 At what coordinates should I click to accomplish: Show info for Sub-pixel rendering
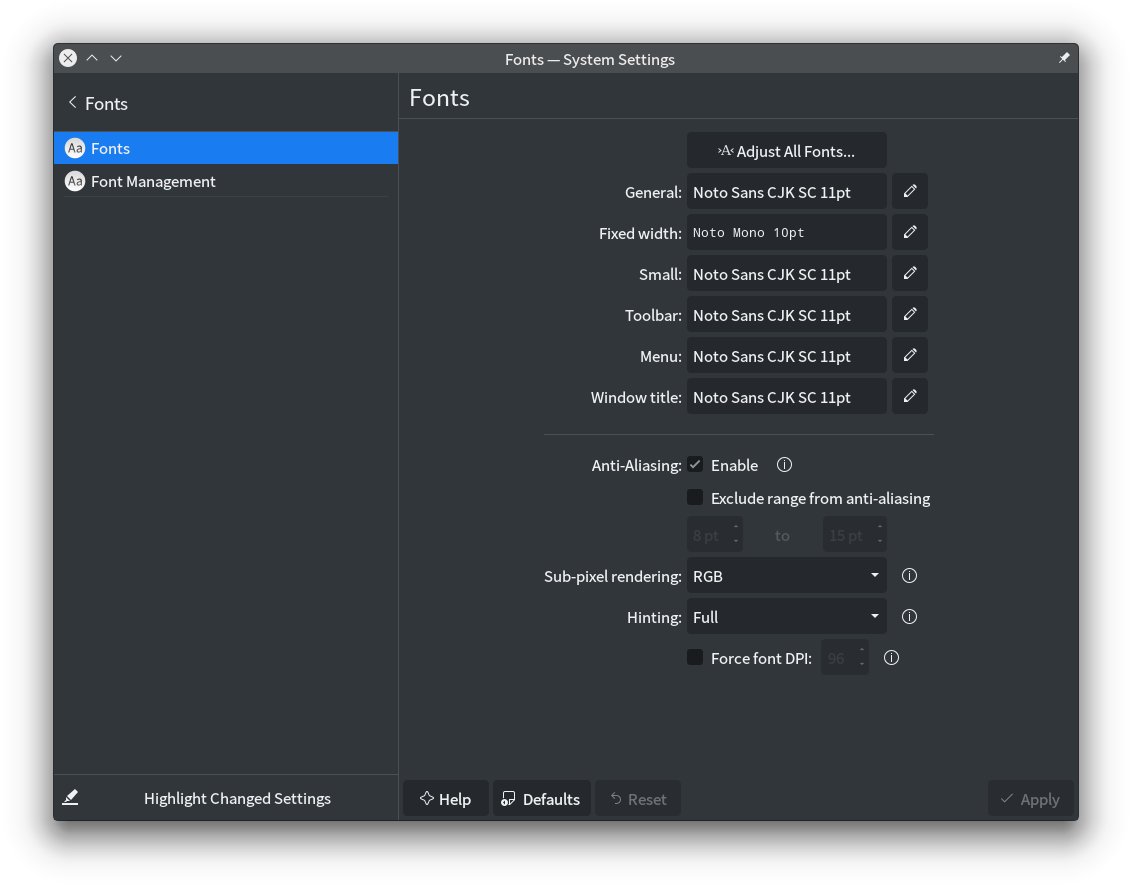pyautogui.click(x=909, y=576)
